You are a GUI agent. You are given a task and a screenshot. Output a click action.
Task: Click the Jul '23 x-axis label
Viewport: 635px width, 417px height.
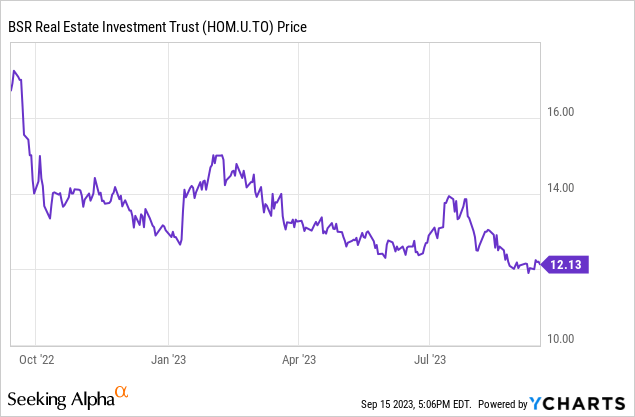[x=428, y=353]
